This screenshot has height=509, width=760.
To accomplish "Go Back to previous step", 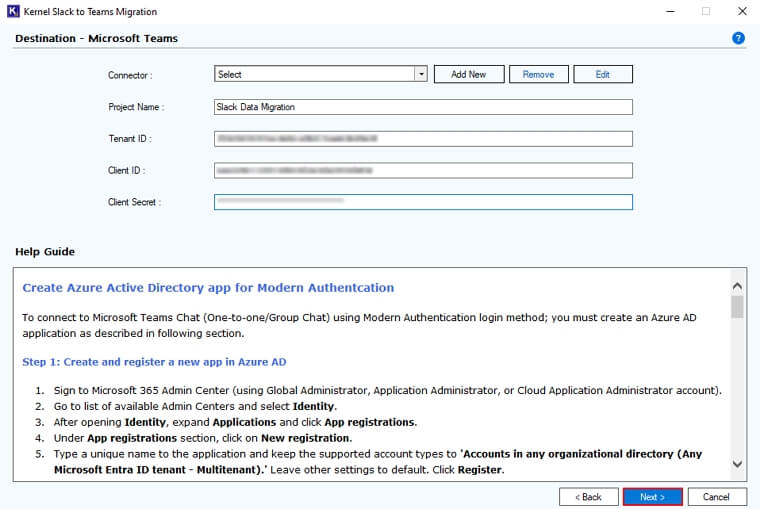I will coord(588,497).
